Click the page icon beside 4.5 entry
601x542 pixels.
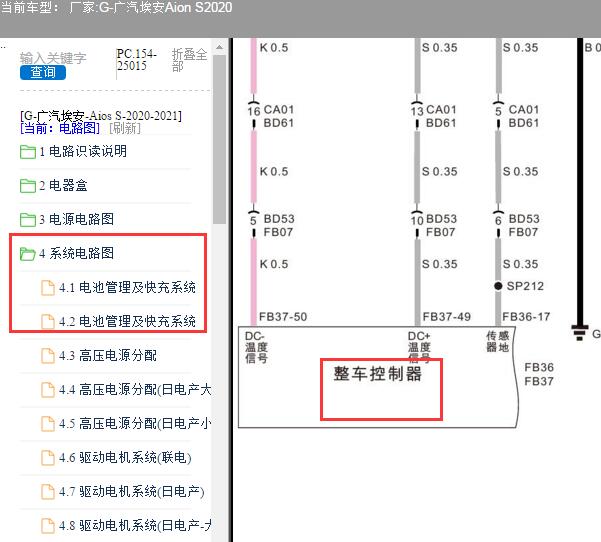point(48,424)
